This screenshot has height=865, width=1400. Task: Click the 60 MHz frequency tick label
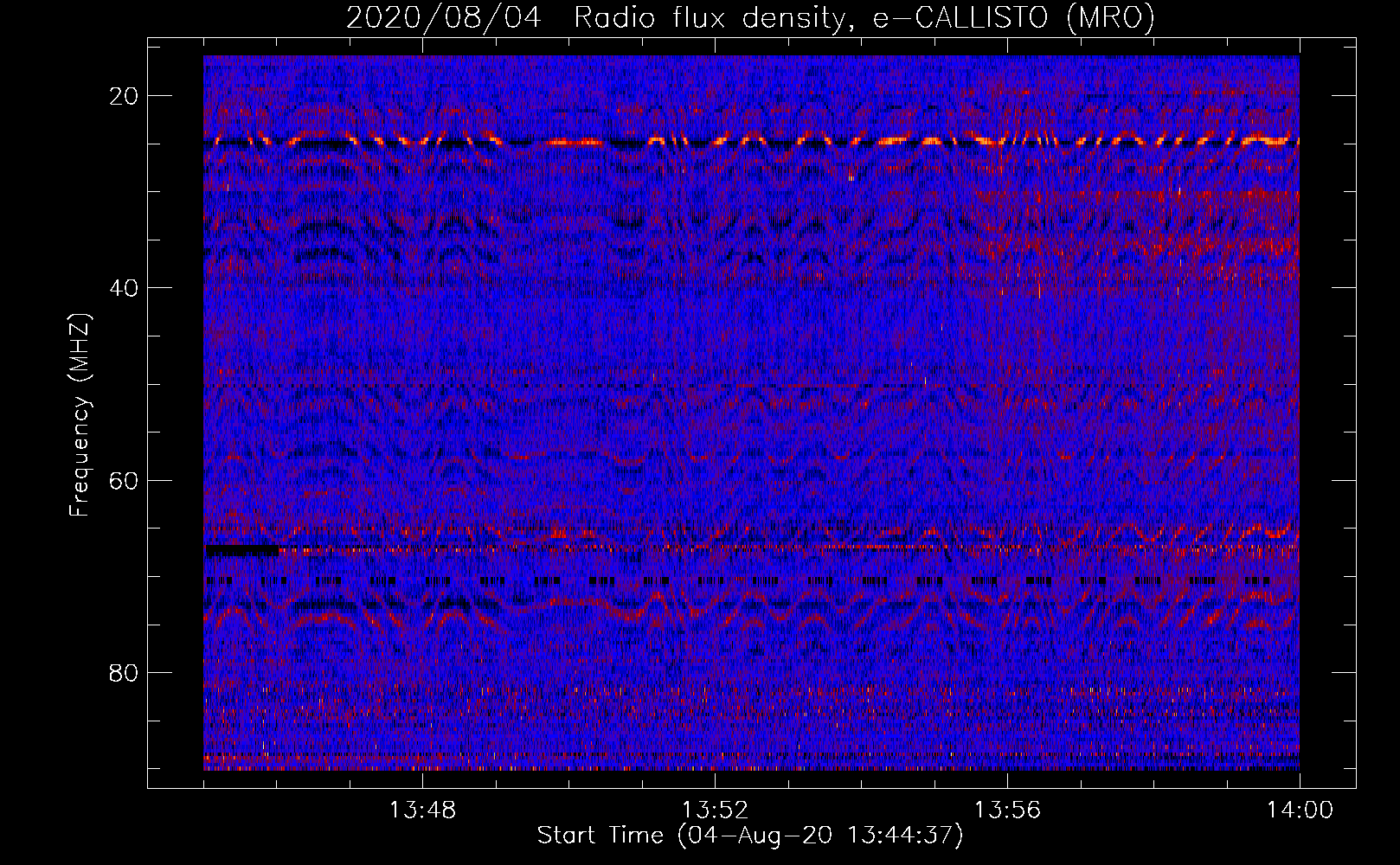(125, 480)
